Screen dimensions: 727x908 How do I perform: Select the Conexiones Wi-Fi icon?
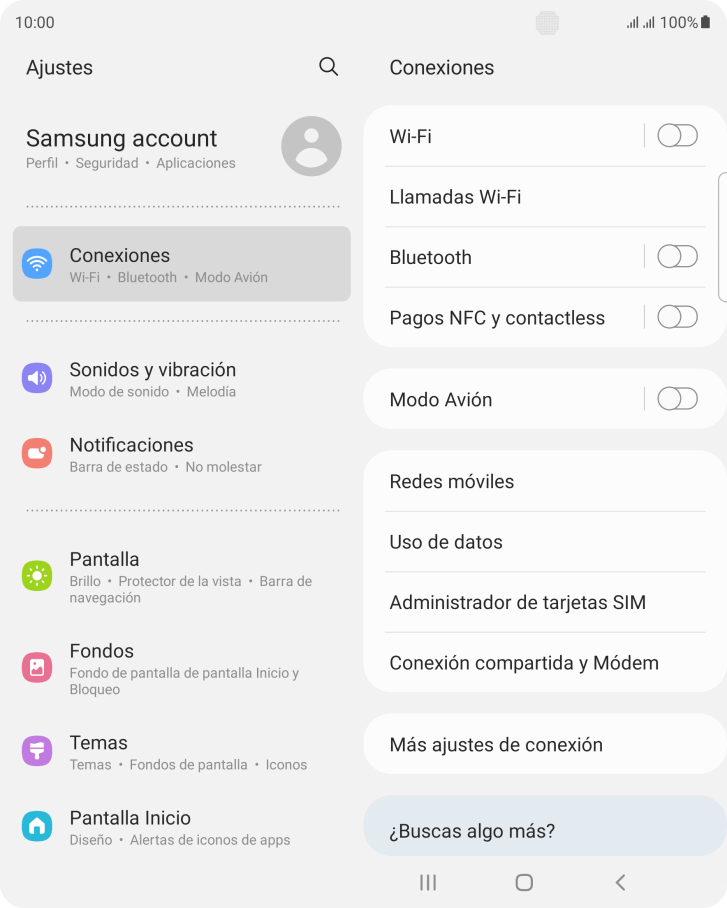[x=37, y=263]
